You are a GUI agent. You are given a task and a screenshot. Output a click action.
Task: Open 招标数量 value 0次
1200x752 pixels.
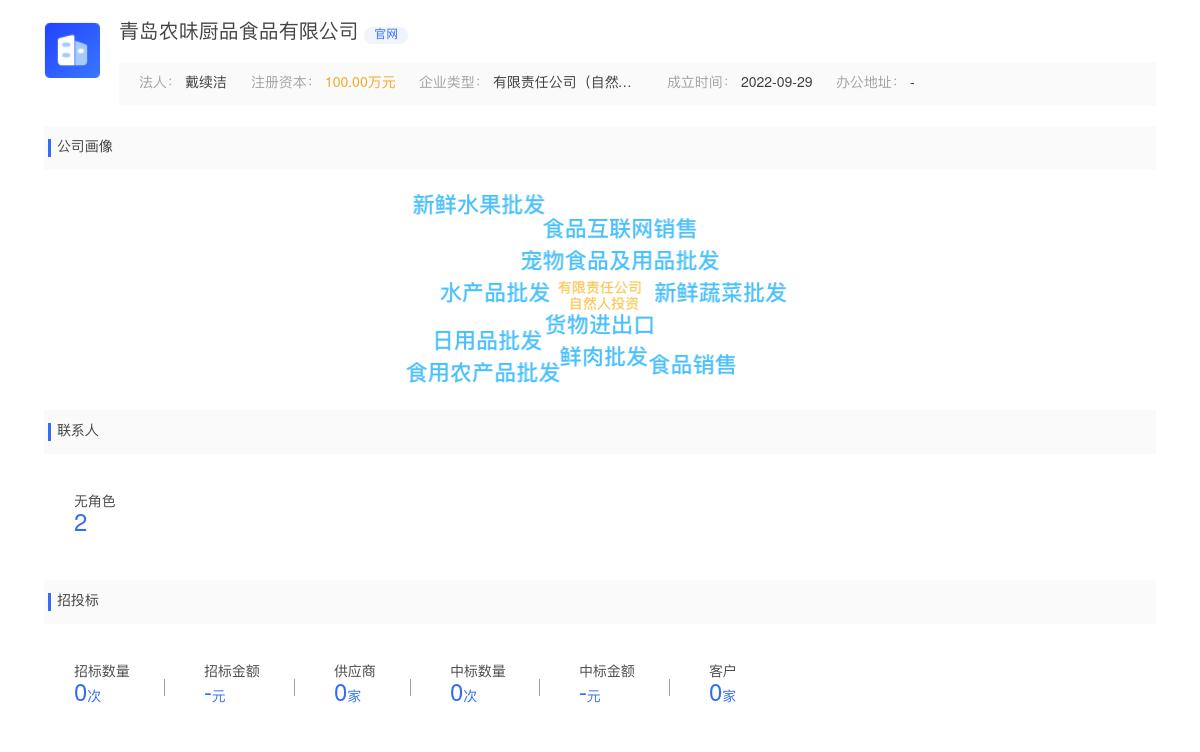88,693
